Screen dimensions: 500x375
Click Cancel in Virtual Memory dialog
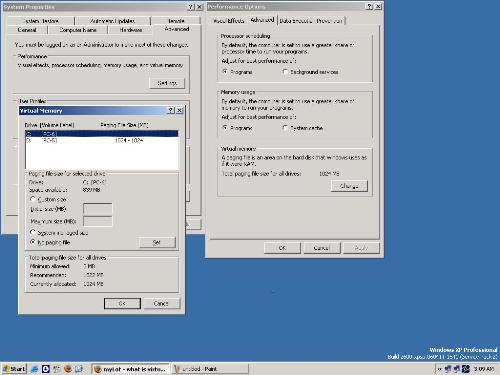pyautogui.click(x=161, y=303)
